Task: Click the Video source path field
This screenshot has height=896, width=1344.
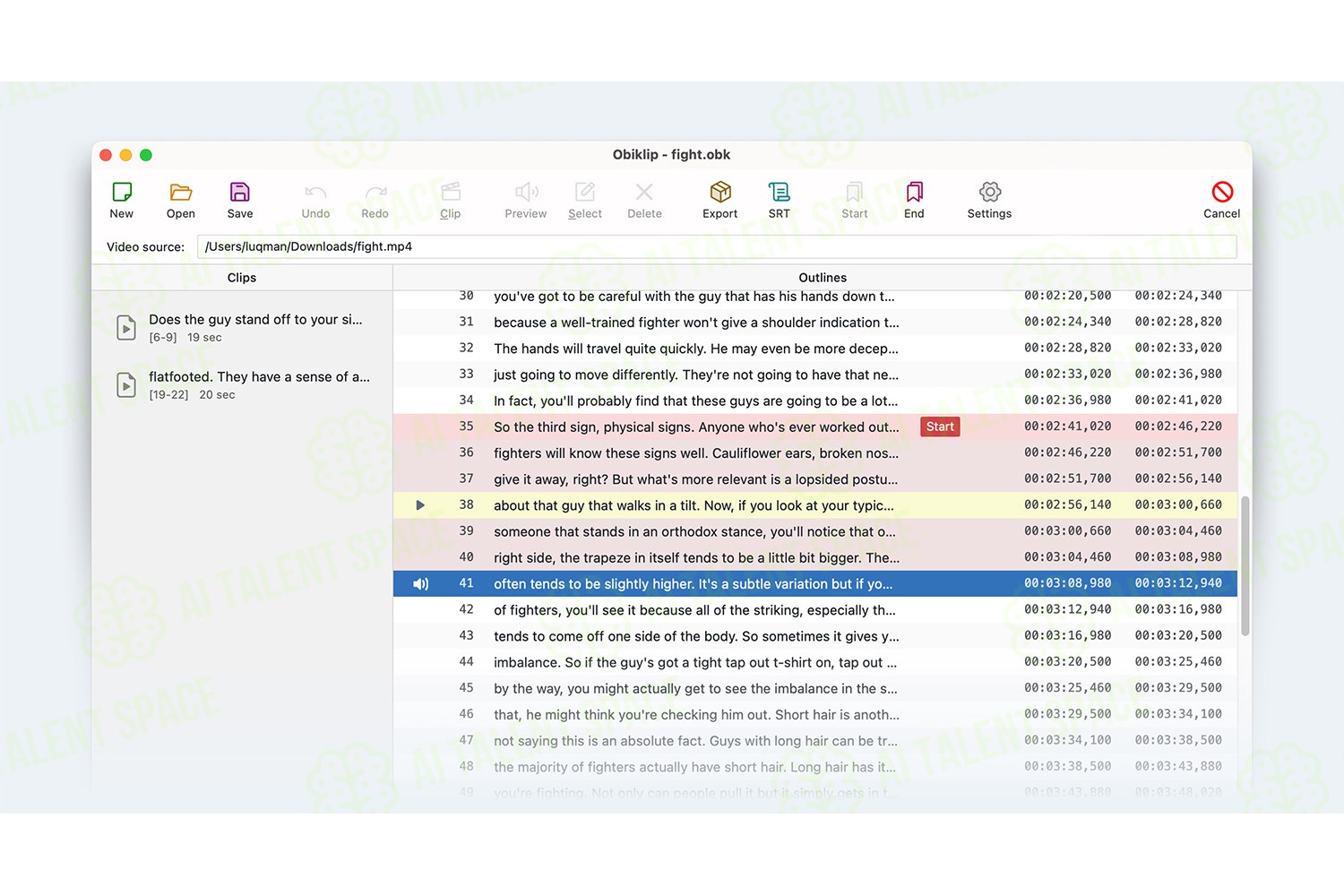Action: [x=717, y=246]
